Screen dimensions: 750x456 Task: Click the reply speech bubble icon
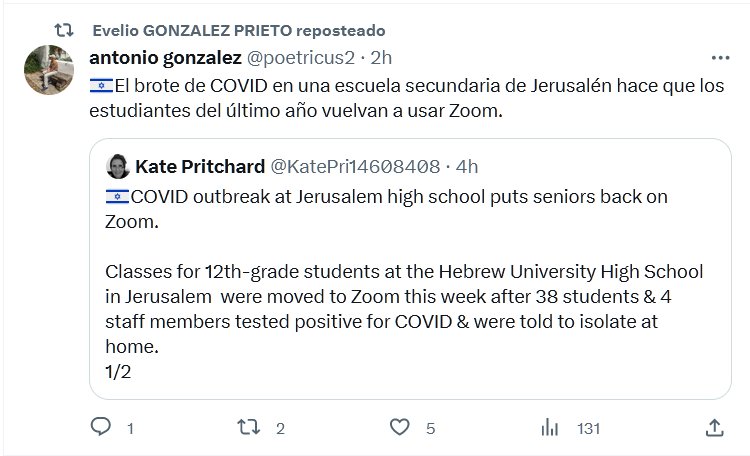click(x=99, y=427)
